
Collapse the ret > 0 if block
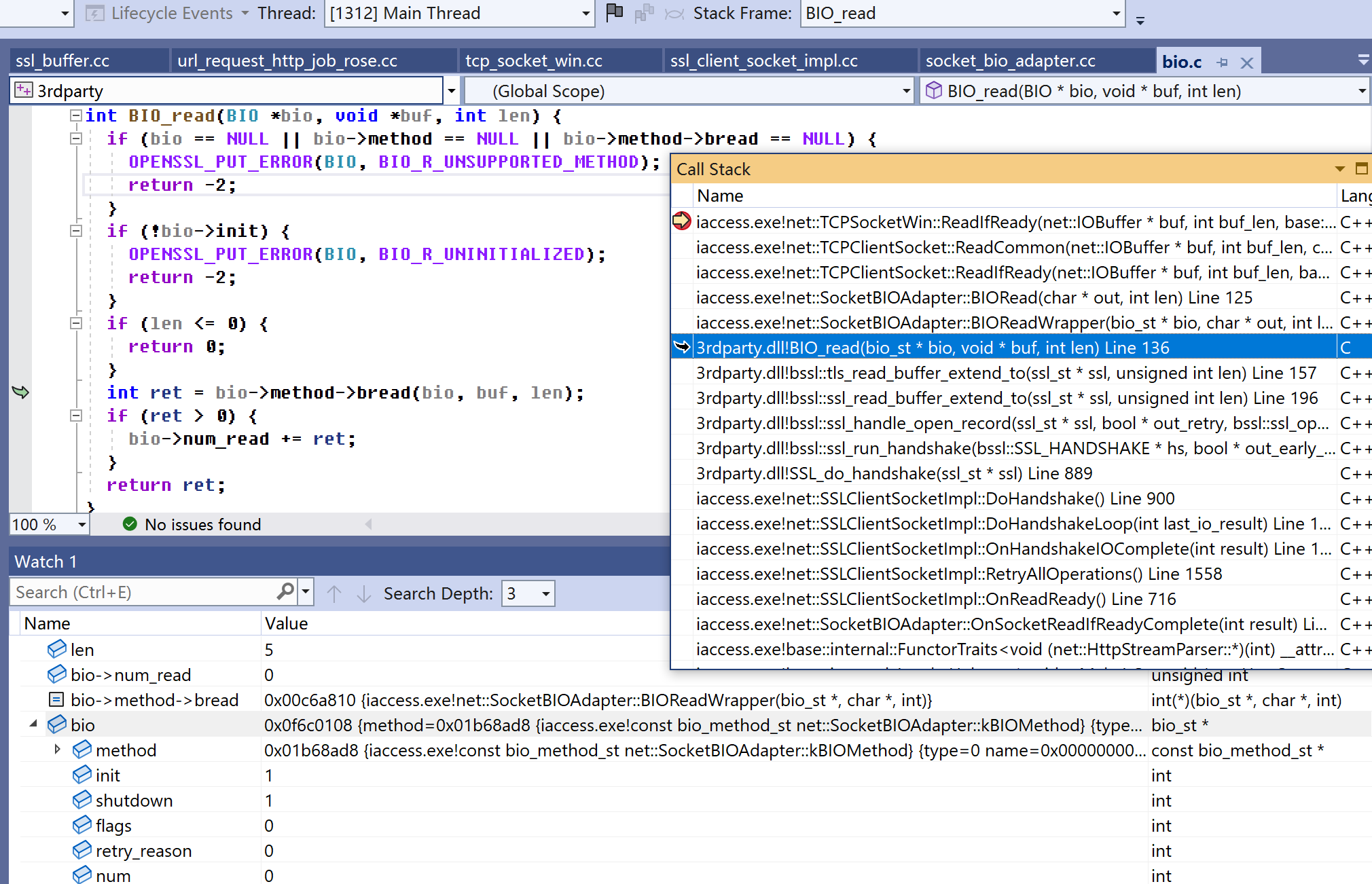[76, 416]
